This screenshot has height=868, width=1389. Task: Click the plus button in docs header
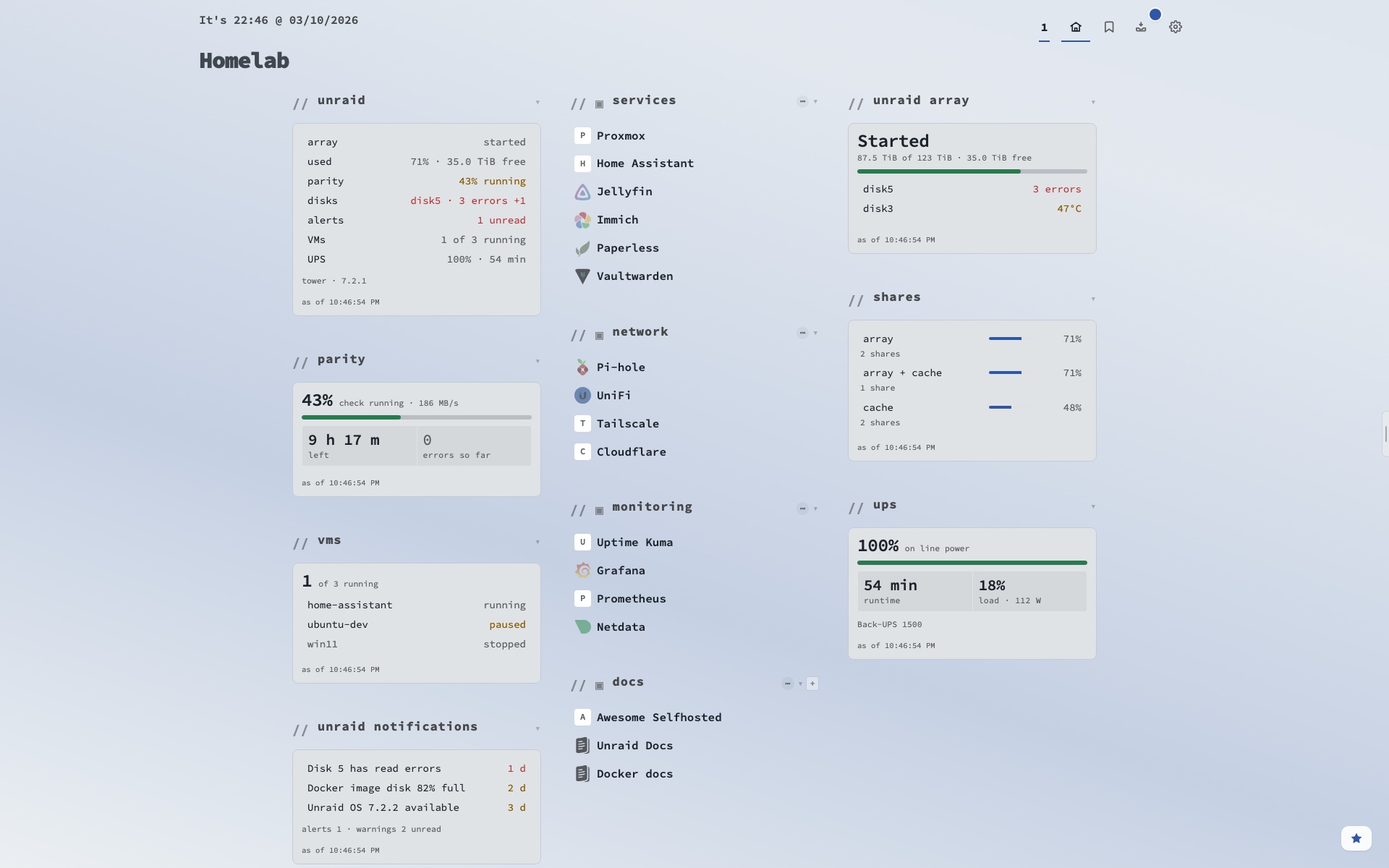click(812, 684)
